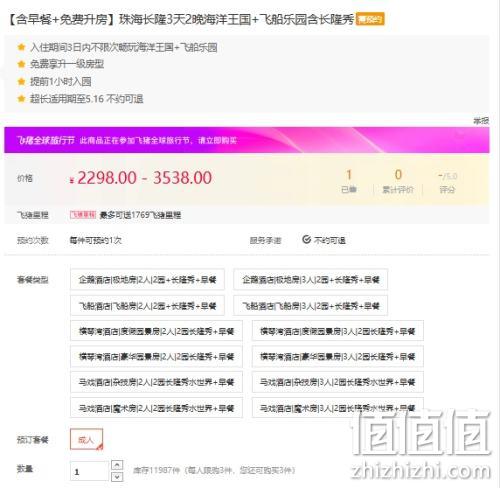The height and width of the screenshot is (488, 500).
Task: Open the 累计评价 review count
Action: [x=398, y=181]
